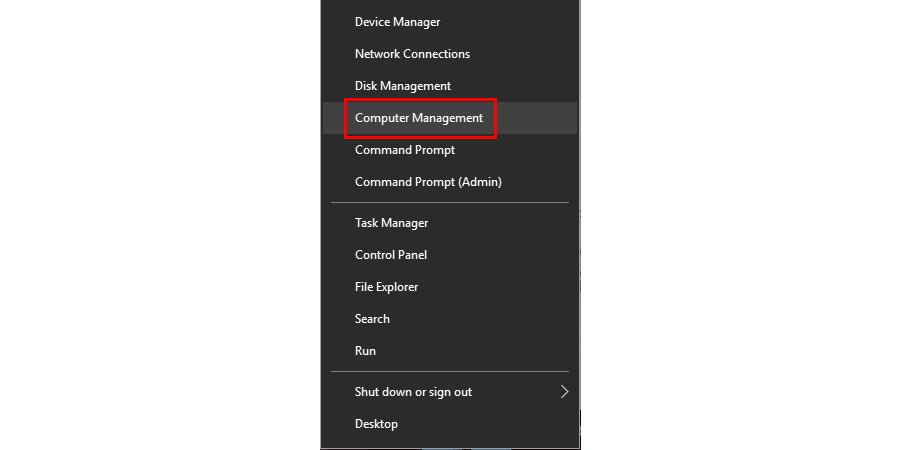Start Command Prompt (Admin)
The image size is (900, 450).
(428, 182)
